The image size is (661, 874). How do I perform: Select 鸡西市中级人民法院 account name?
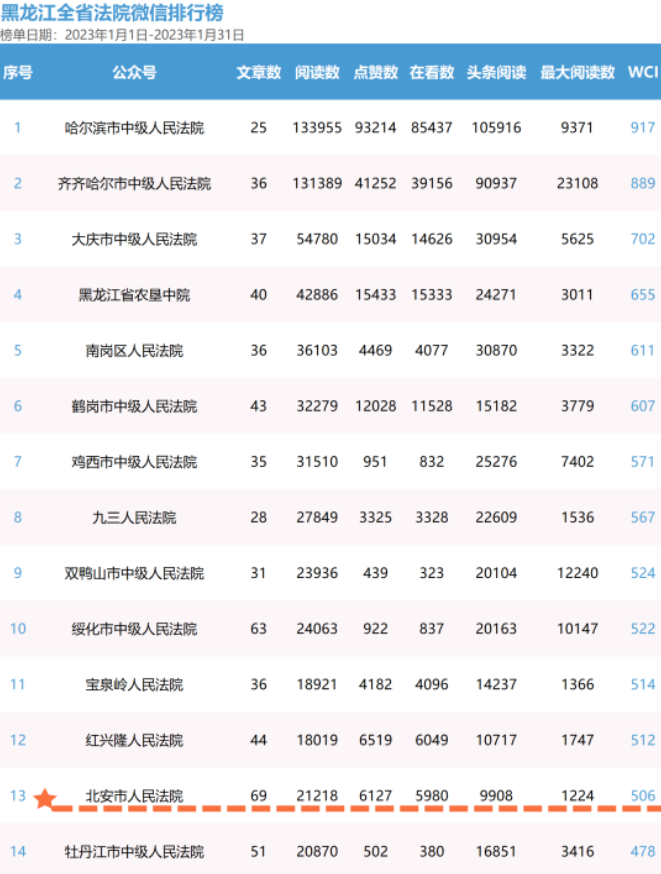134,462
